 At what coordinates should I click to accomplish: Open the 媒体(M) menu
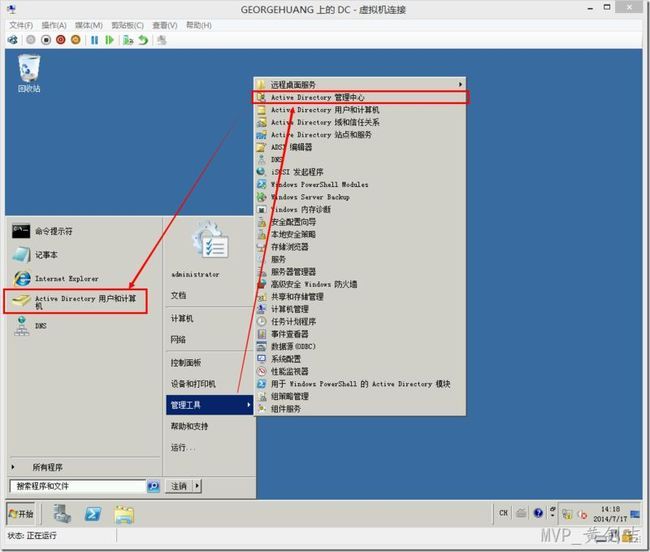click(x=89, y=25)
